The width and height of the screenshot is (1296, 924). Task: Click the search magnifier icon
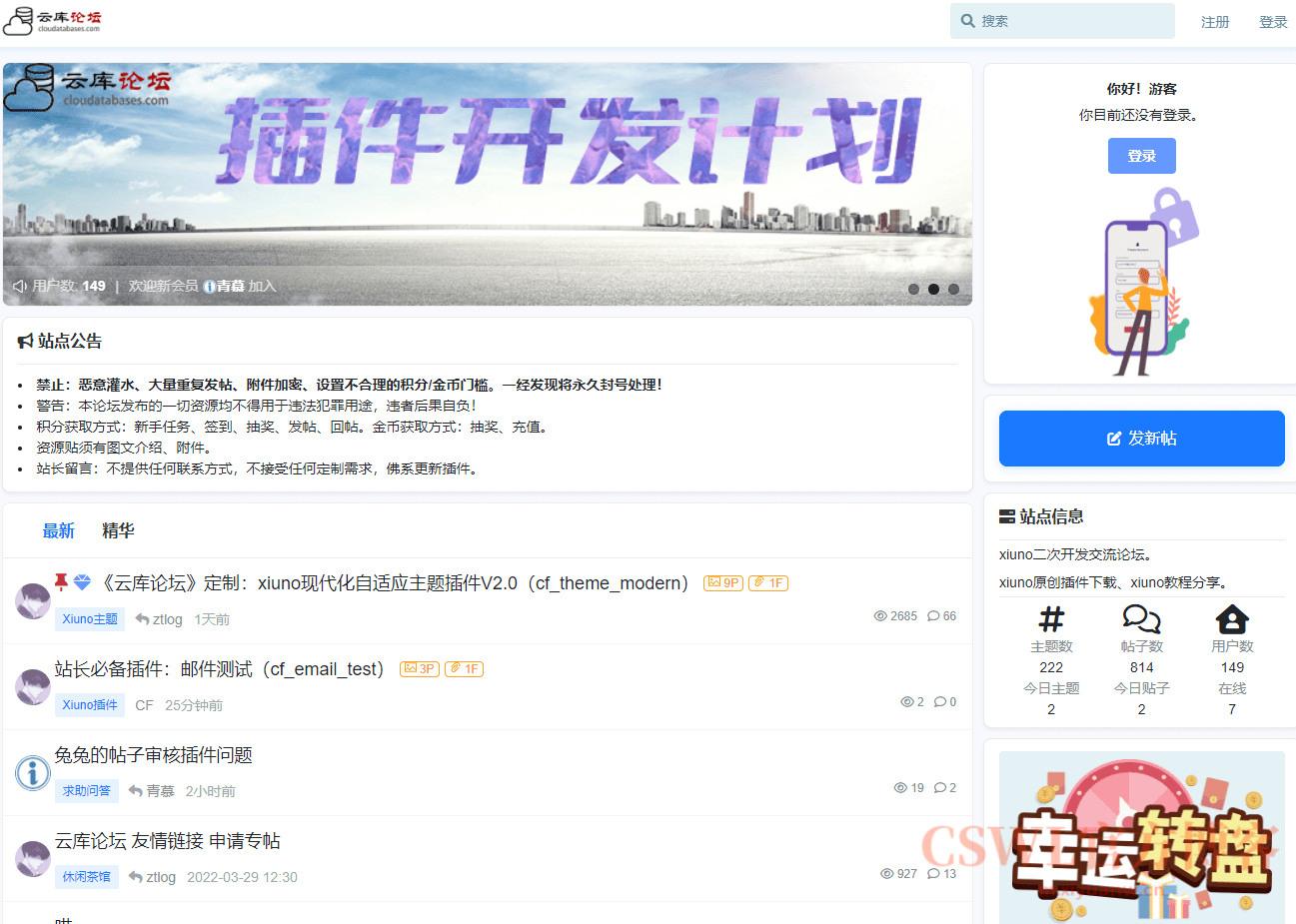(967, 21)
